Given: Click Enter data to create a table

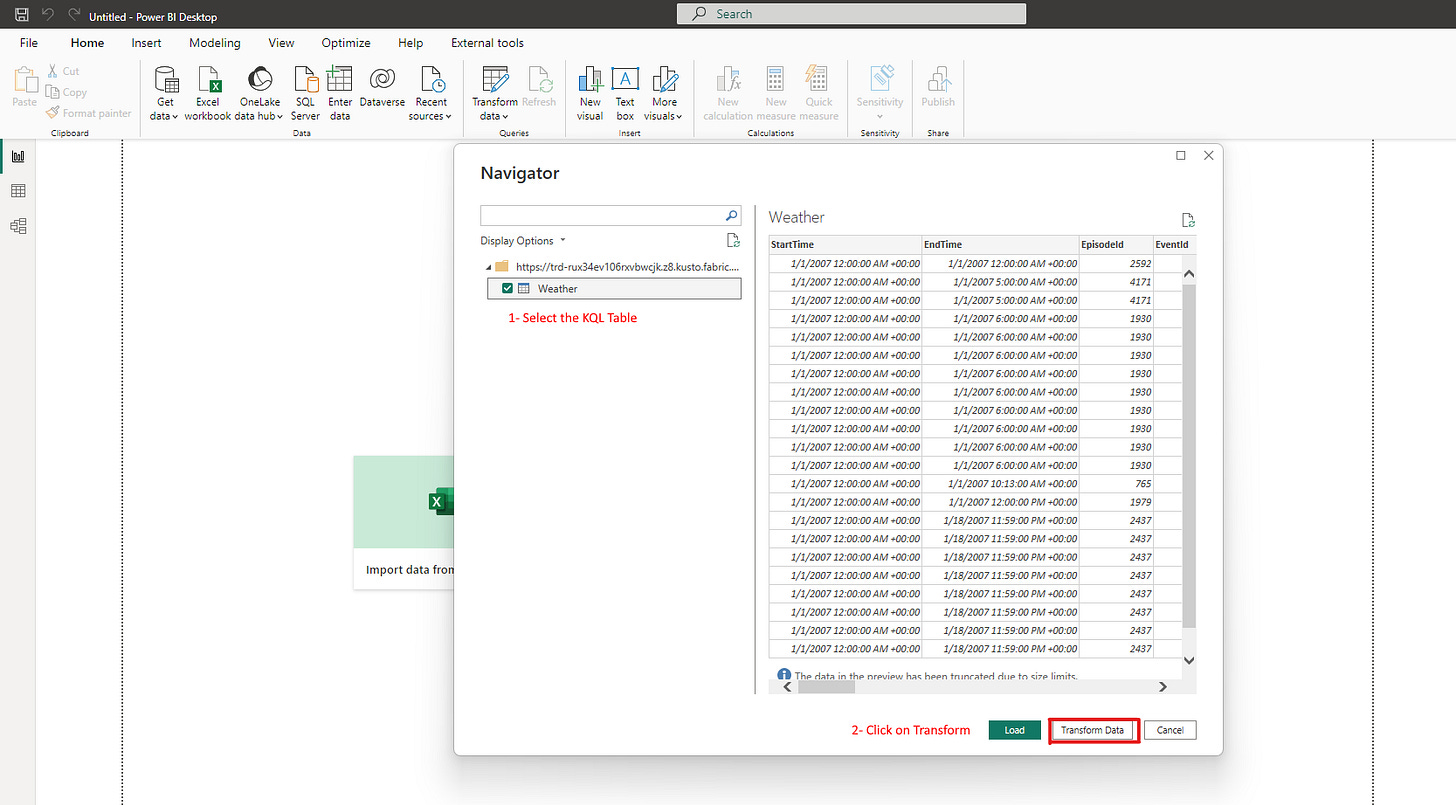Looking at the screenshot, I should (339, 92).
